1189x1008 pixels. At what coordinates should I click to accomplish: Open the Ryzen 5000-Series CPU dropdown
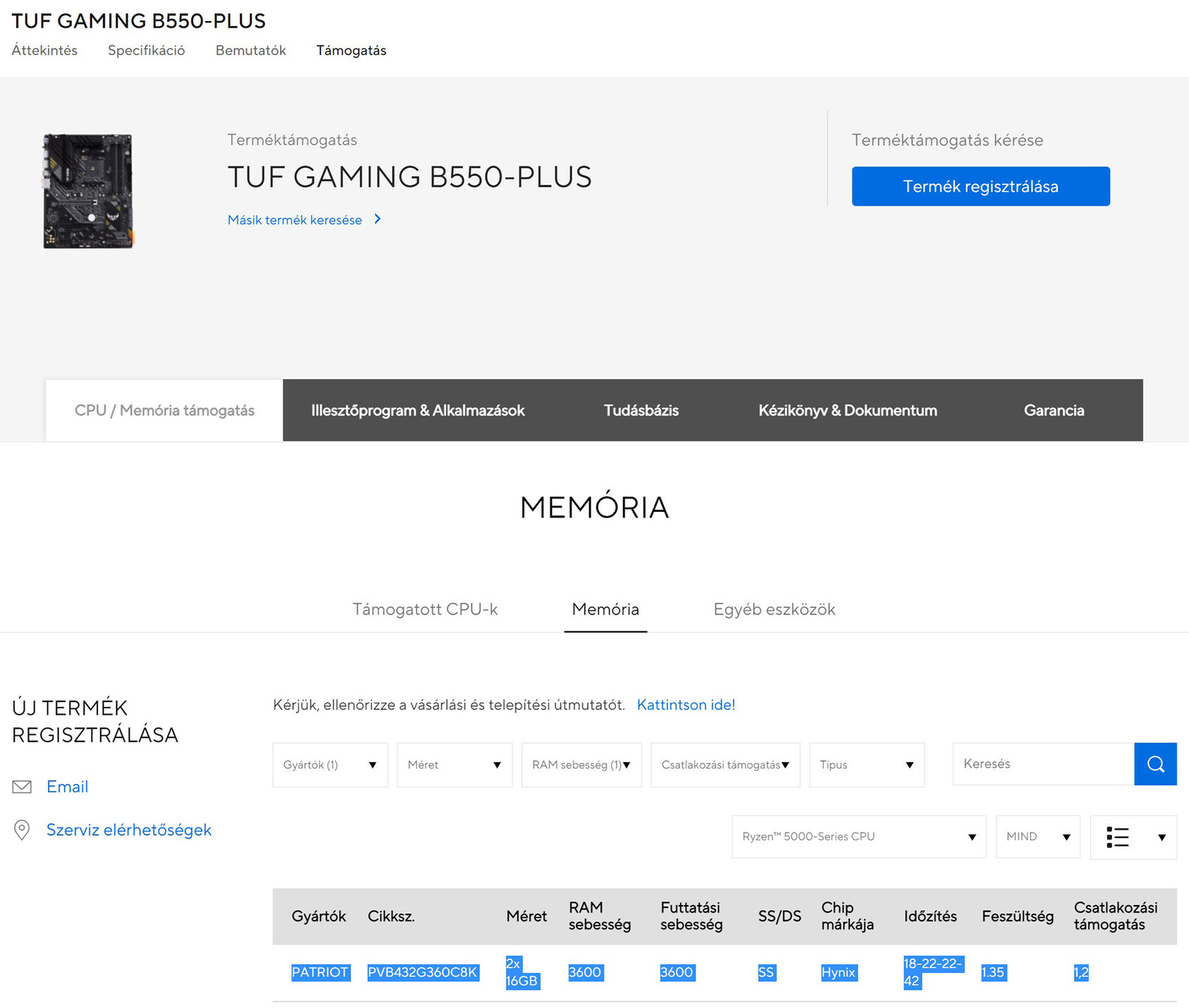click(858, 837)
